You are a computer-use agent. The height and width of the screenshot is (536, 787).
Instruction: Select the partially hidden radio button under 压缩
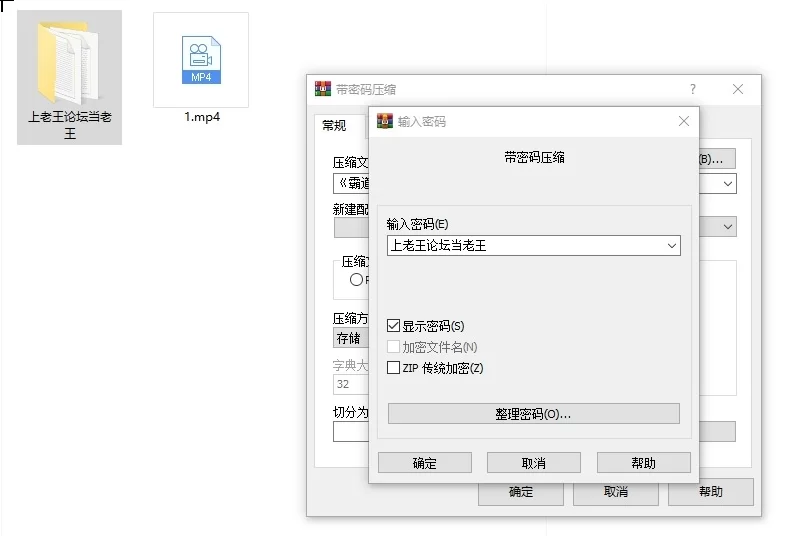click(356, 280)
